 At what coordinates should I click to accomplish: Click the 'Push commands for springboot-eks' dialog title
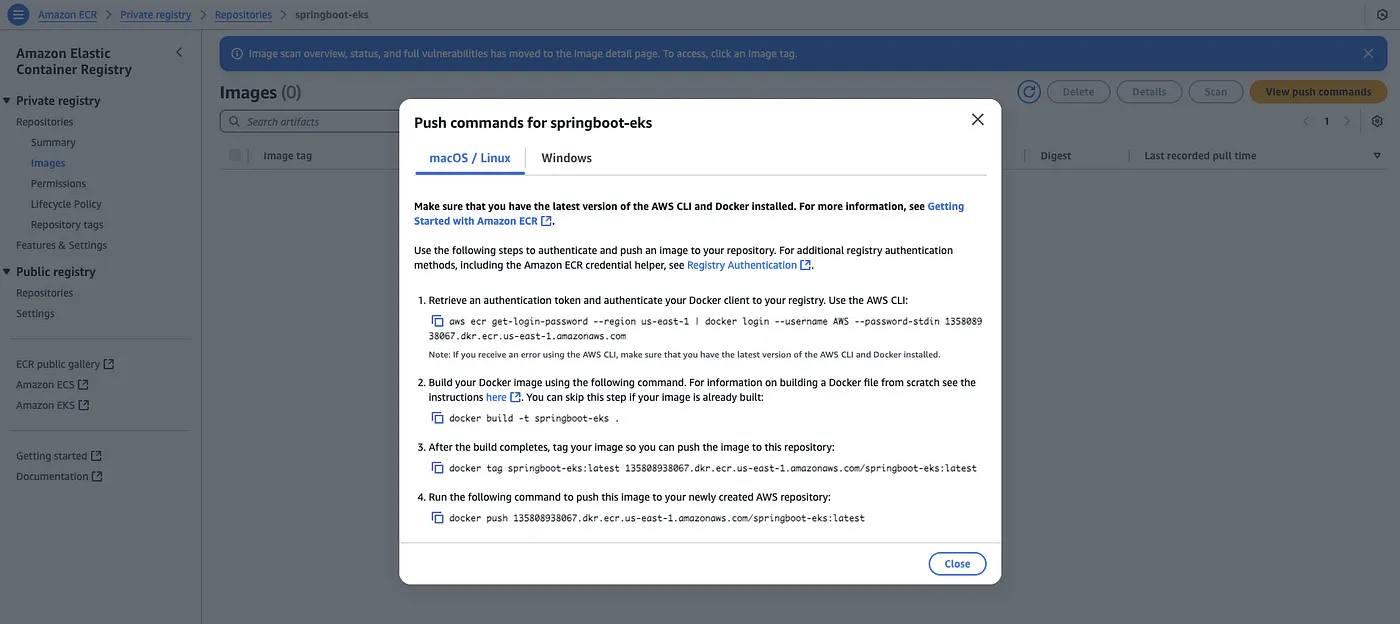pos(533,122)
